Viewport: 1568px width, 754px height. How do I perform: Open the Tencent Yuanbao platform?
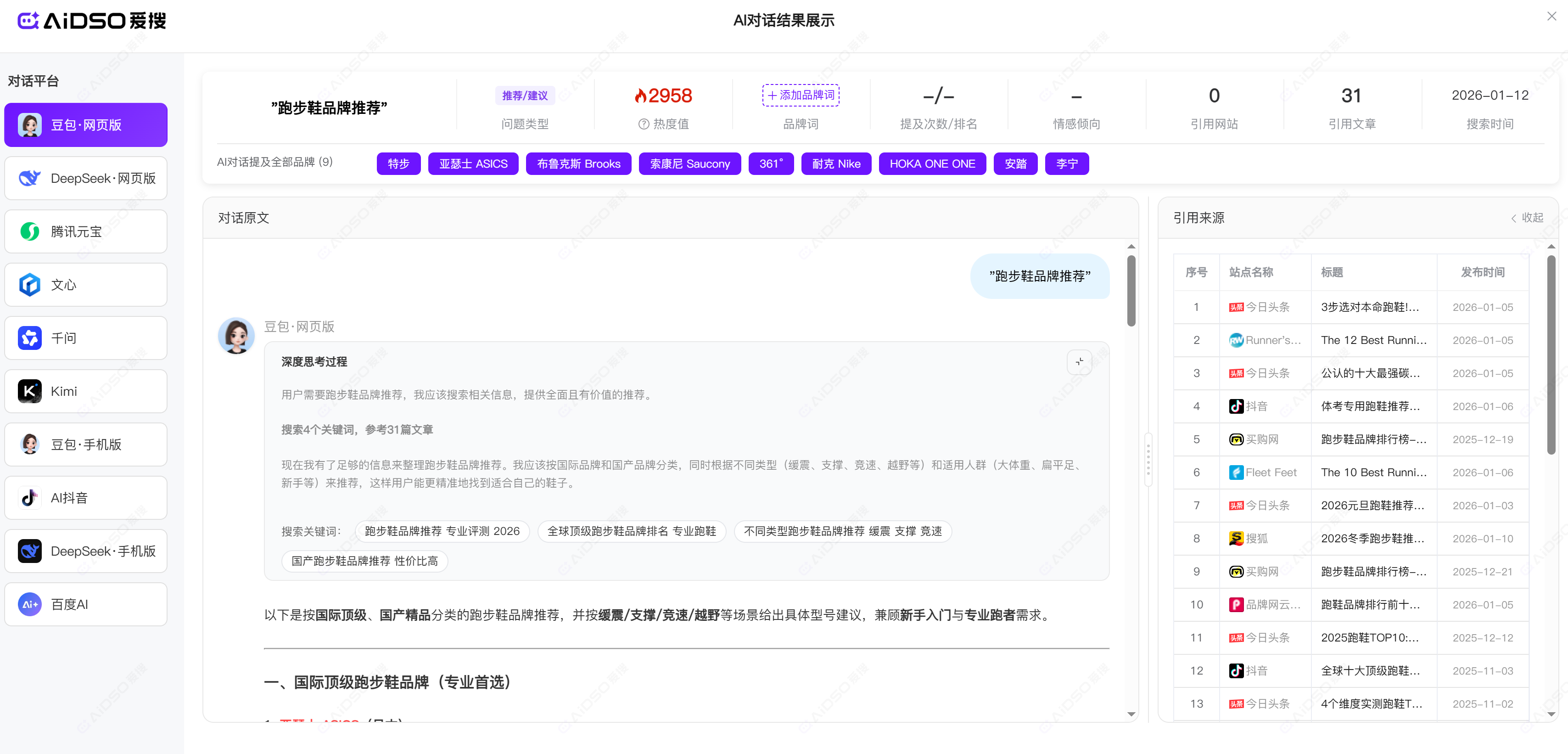point(86,231)
